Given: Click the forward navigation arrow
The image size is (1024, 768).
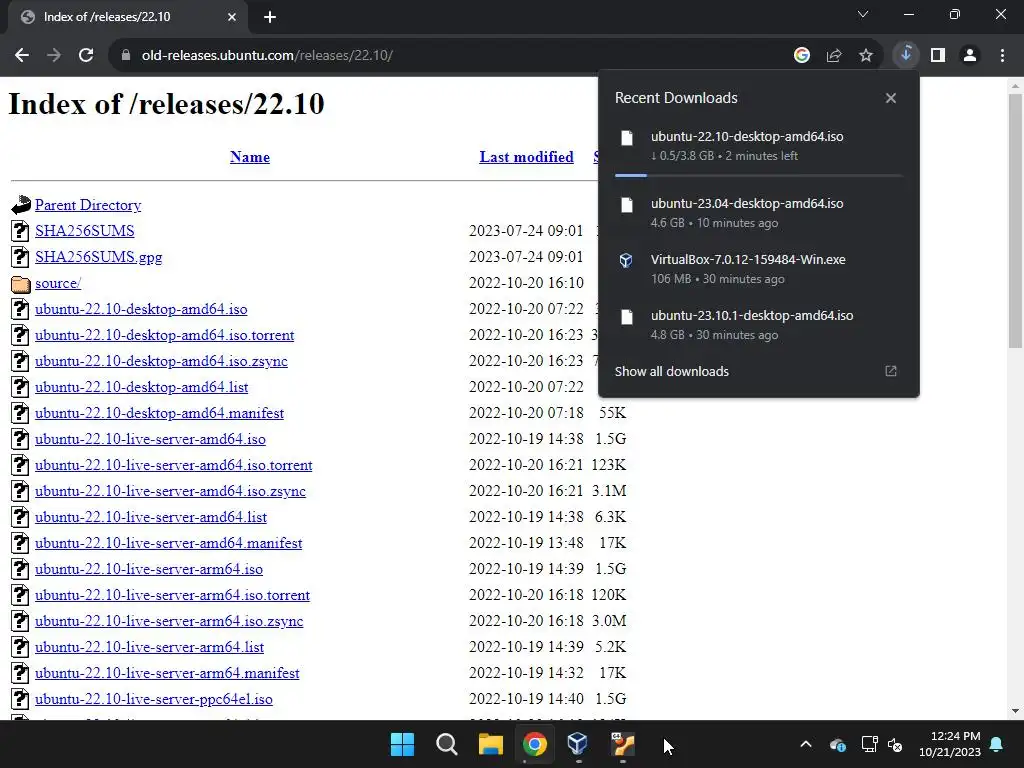Looking at the screenshot, I should [x=54, y=56].
